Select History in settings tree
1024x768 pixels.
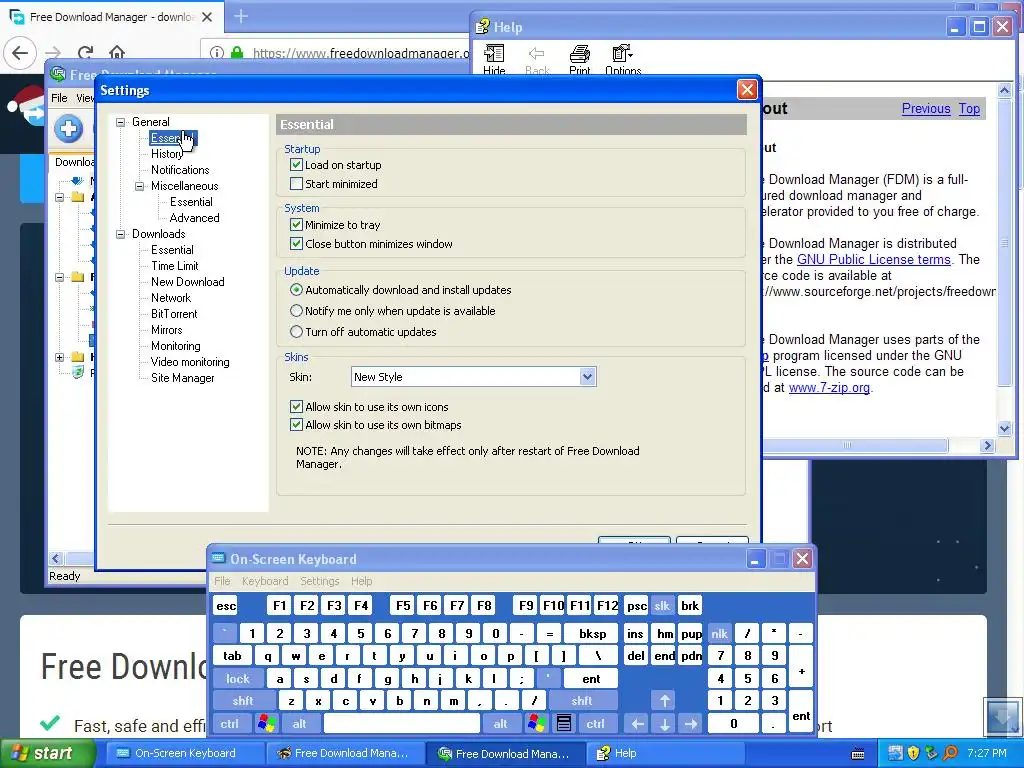167,154
